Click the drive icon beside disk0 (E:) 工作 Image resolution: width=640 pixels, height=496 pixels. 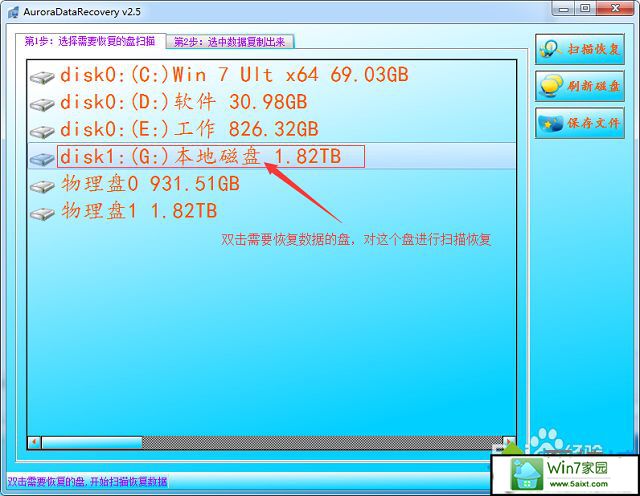coord(42,131)
